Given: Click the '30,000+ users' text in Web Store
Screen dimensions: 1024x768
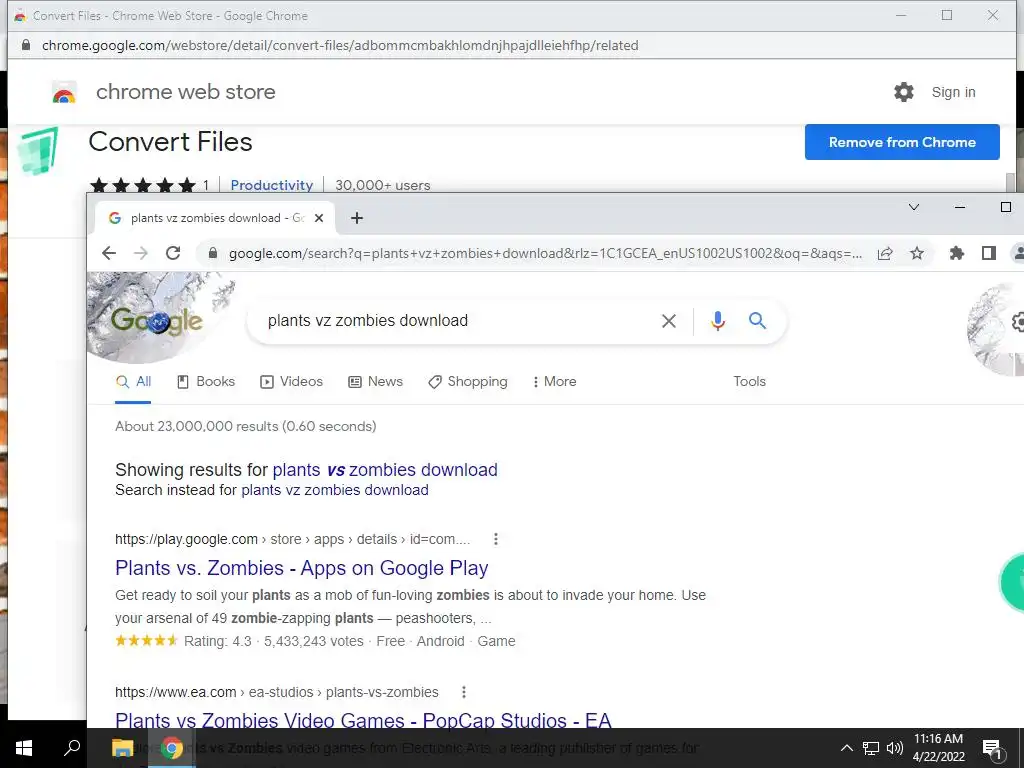Looking at the screenshot, I should (x=383, y=185).
